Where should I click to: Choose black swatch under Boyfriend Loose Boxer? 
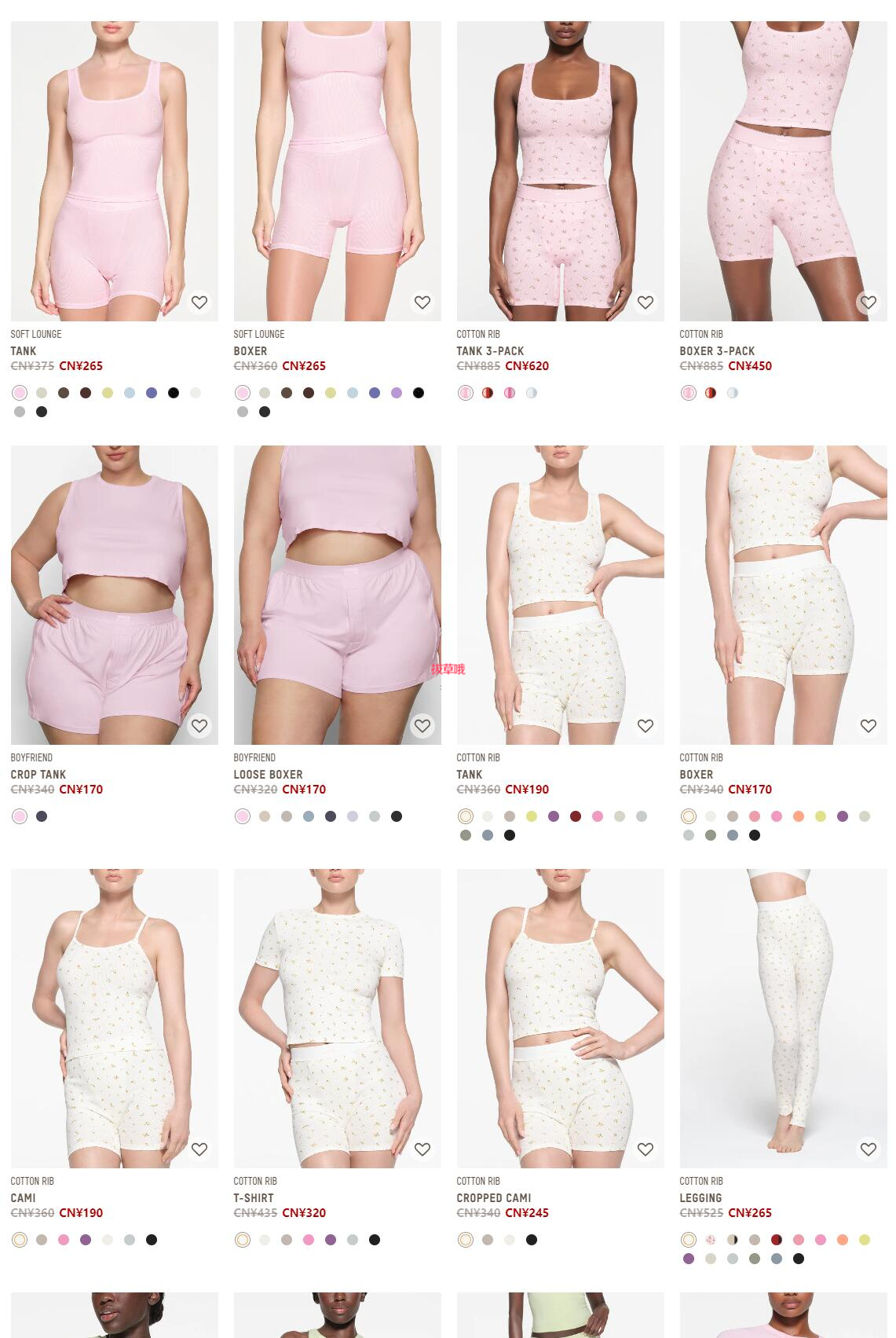tap(397, 816)
